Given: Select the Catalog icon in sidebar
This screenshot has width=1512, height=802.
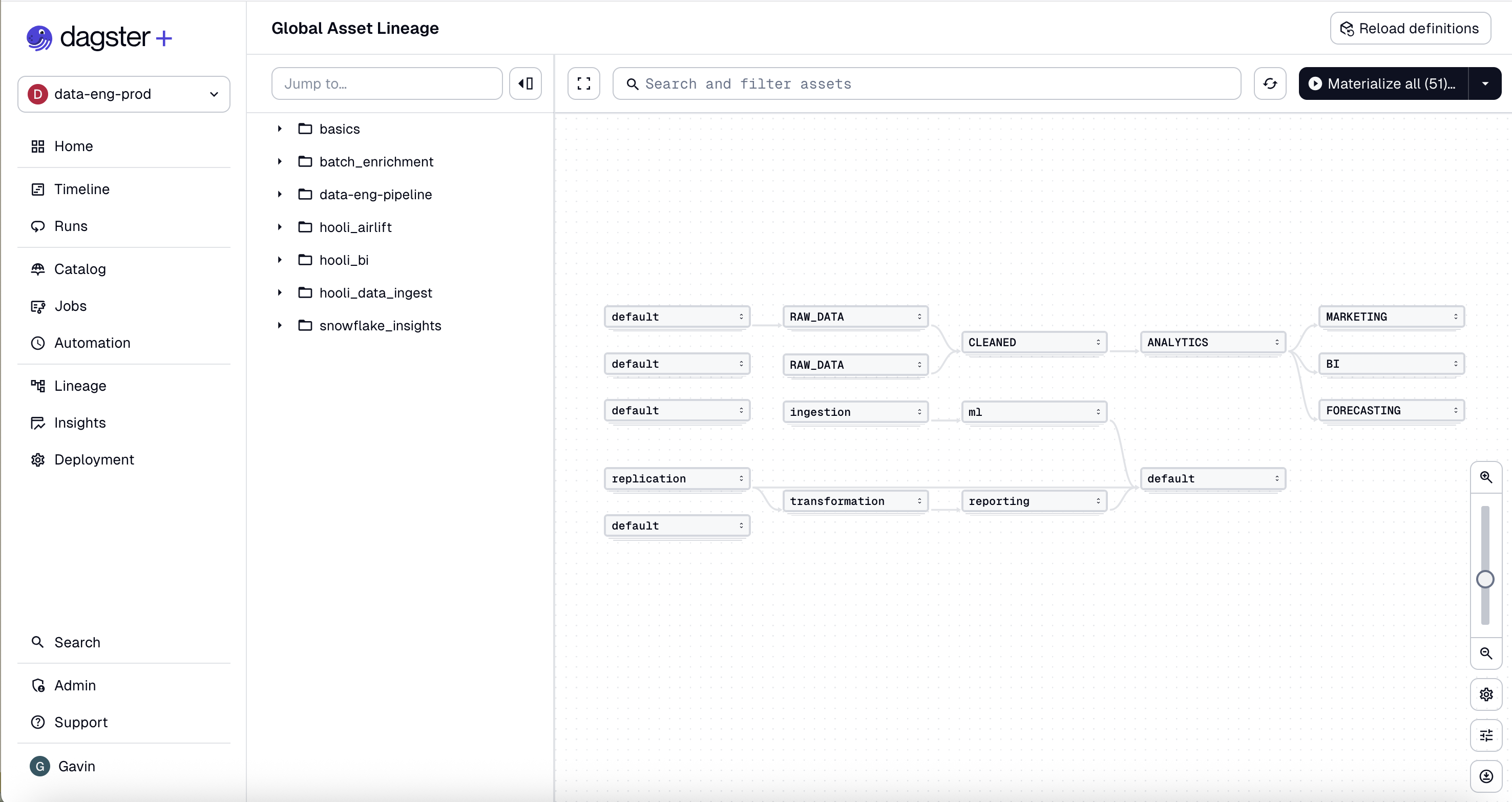Looking at the screenshot, I should pos(37,269).
